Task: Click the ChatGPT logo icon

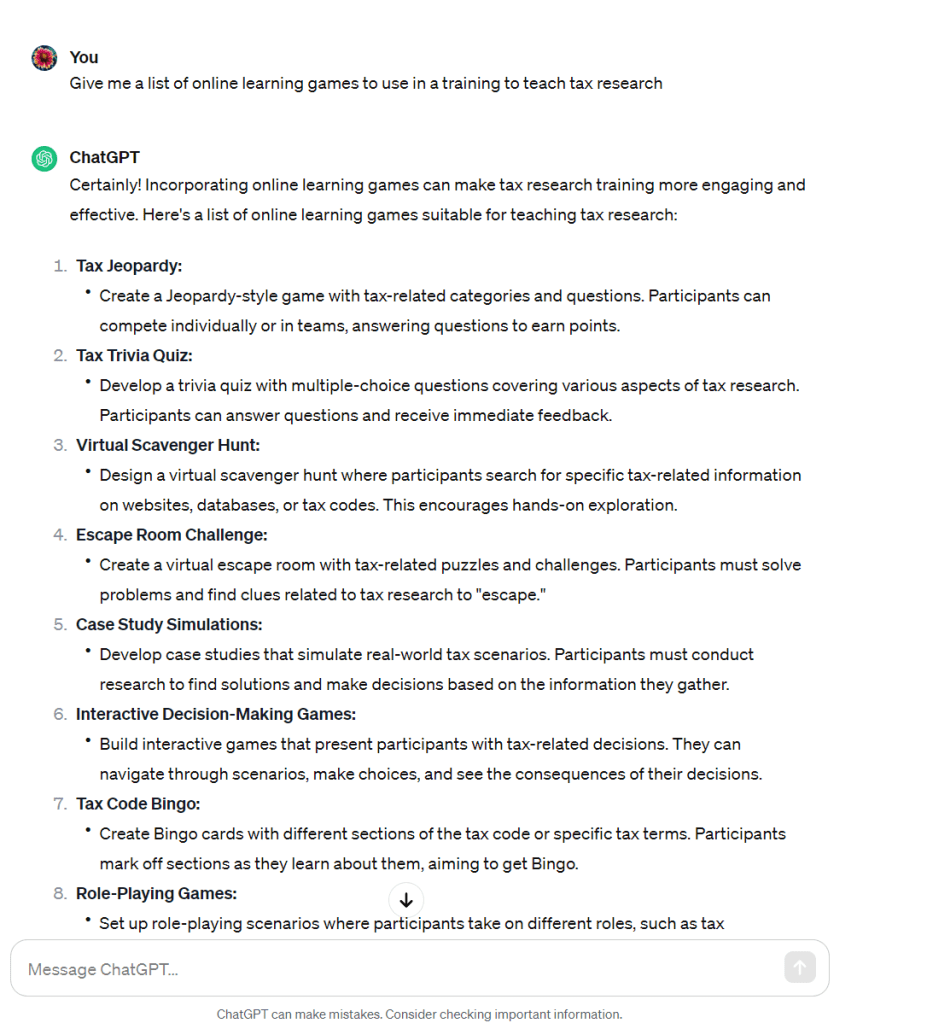Action: pos(44,158)
